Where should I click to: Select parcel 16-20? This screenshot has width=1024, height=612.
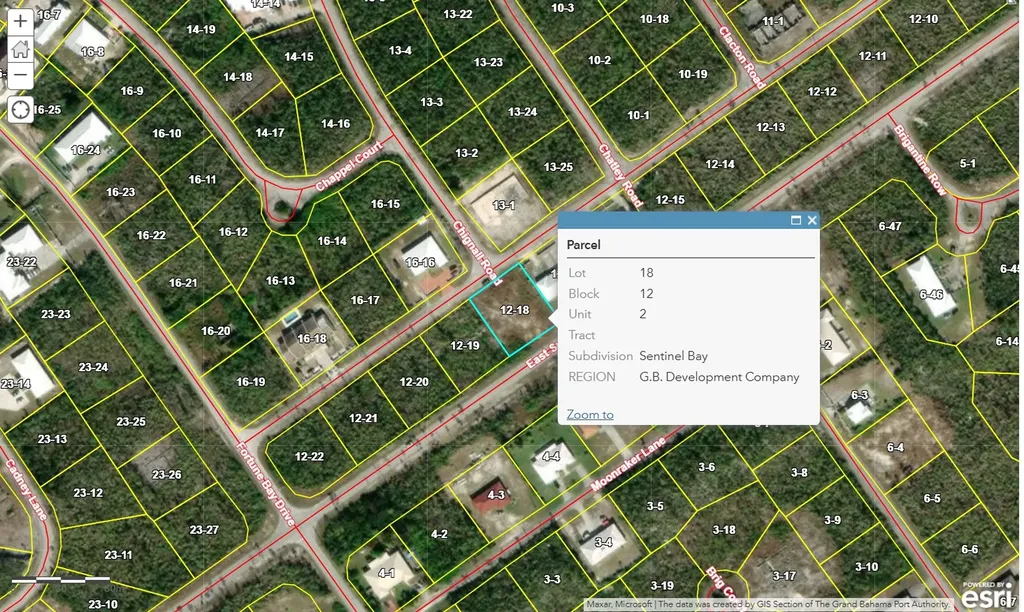pyautogui.click(x=216, y=331)
